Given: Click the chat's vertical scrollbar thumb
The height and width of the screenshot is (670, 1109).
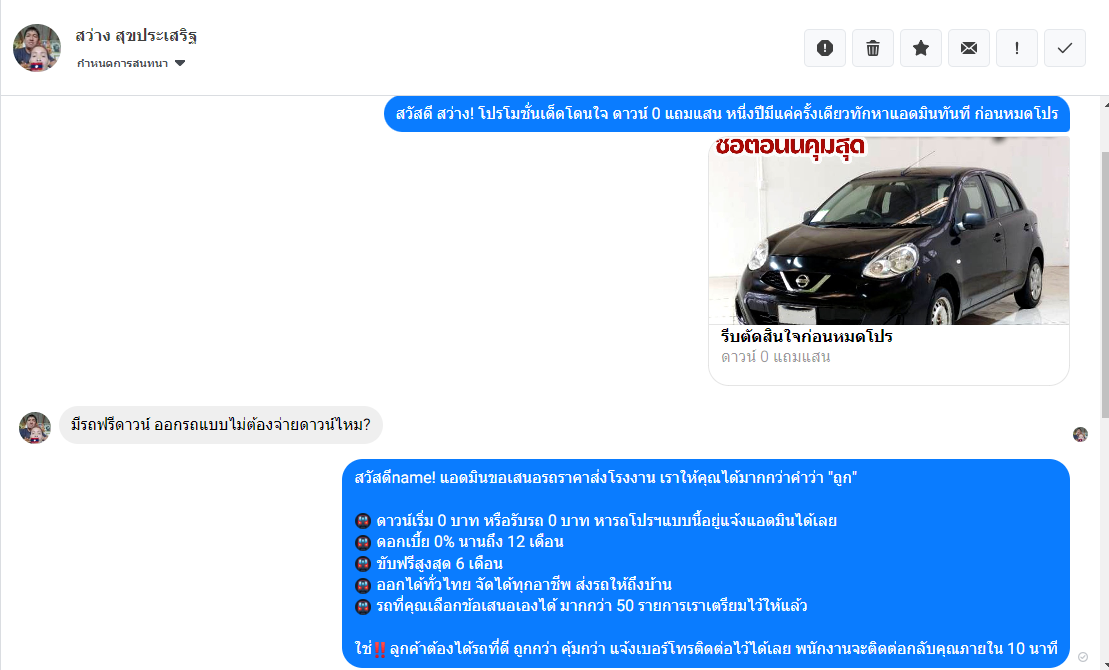Looking at the screenshot, I should click(1105, 283).
